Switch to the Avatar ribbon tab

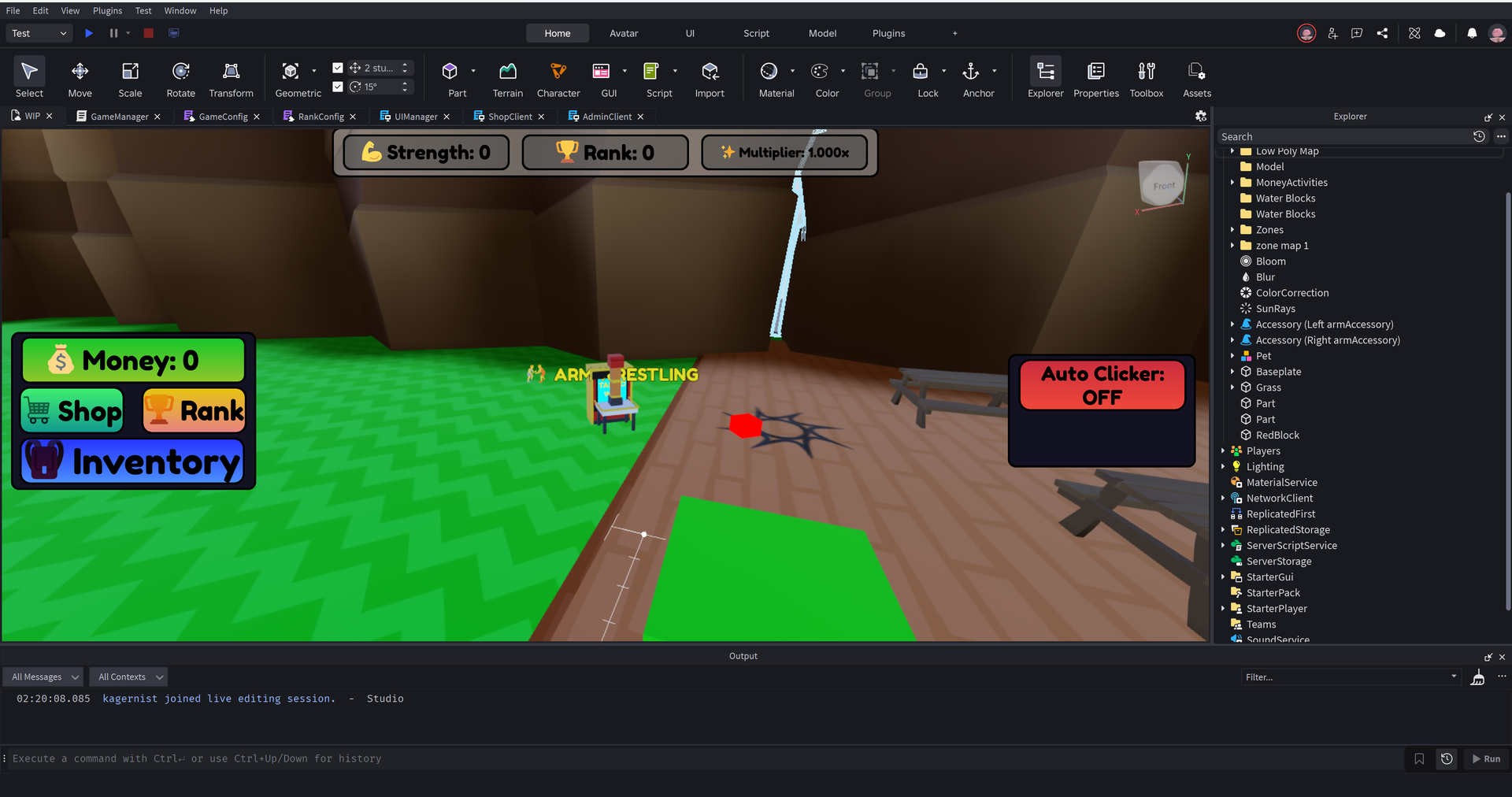click(624, 33)
